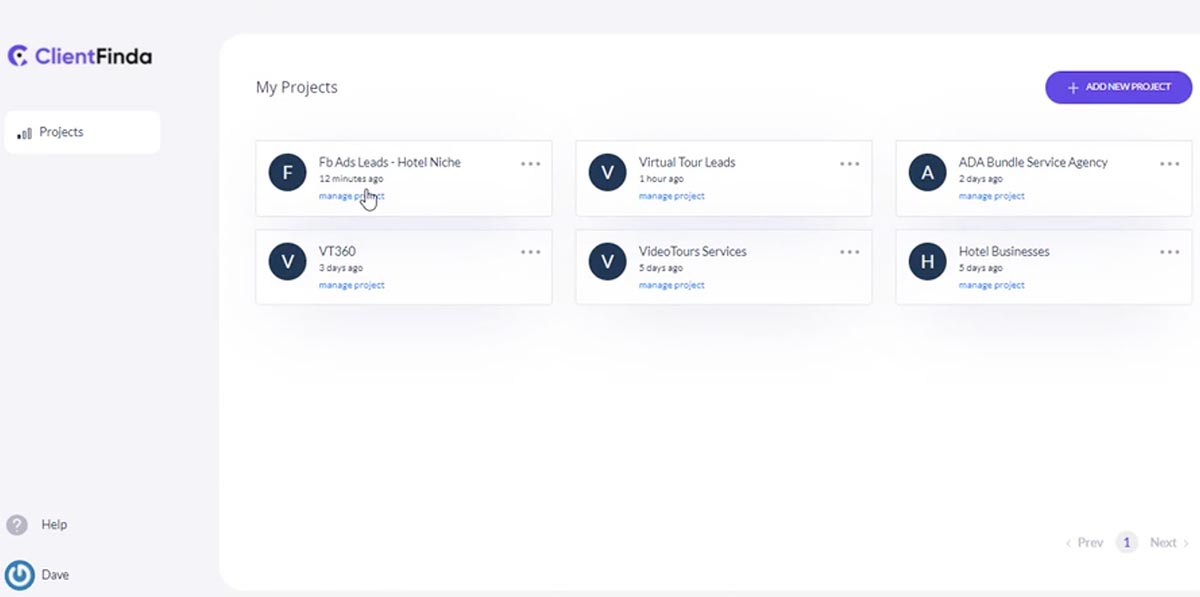
Task: Click the V avatar of VideoTours Services
Action: pos(607,262)
